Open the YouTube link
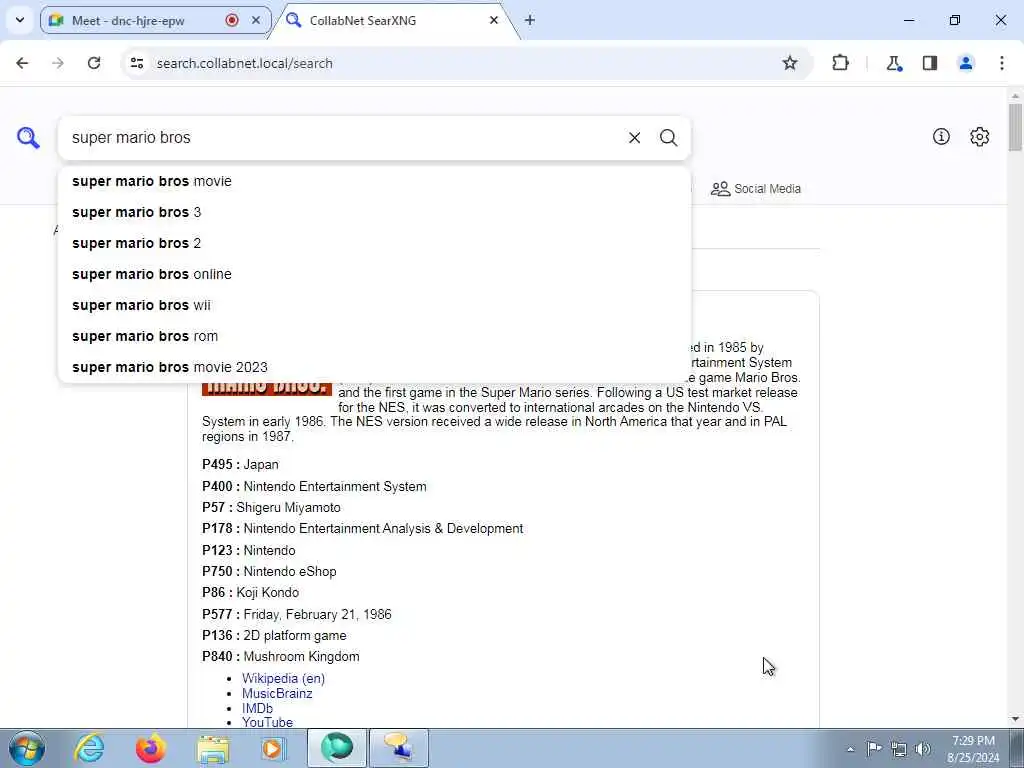 tap(267, 722)
